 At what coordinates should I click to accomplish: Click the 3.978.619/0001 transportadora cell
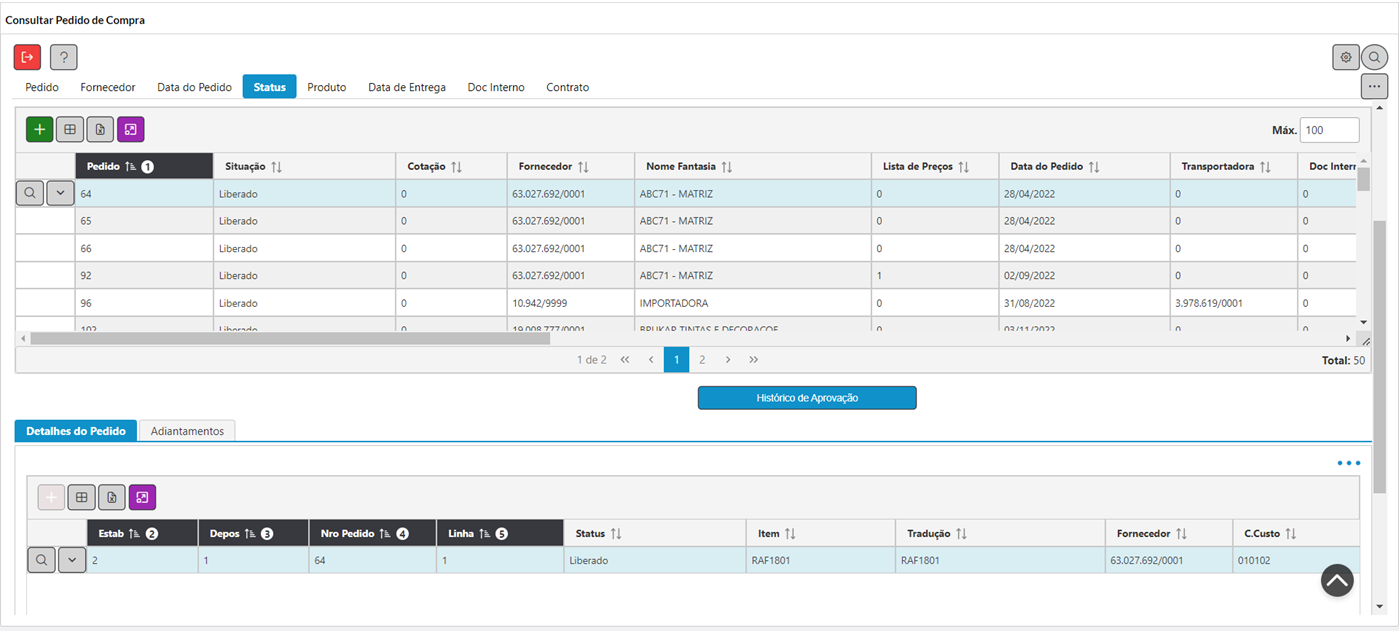click(1233, 303)
